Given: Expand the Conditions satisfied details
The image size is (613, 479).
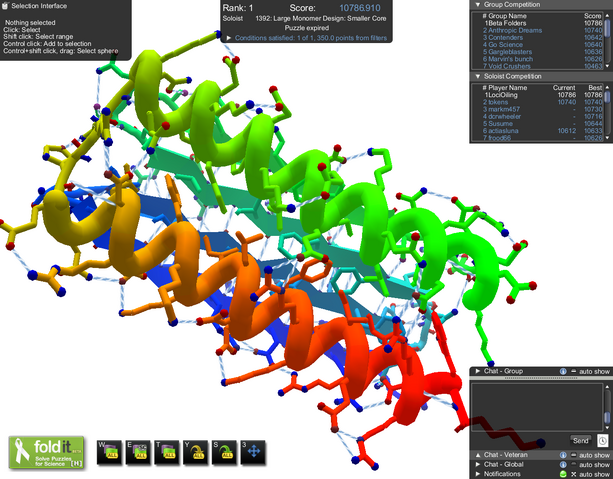Looking at the screenshot, I should click(x=229, y=38).
